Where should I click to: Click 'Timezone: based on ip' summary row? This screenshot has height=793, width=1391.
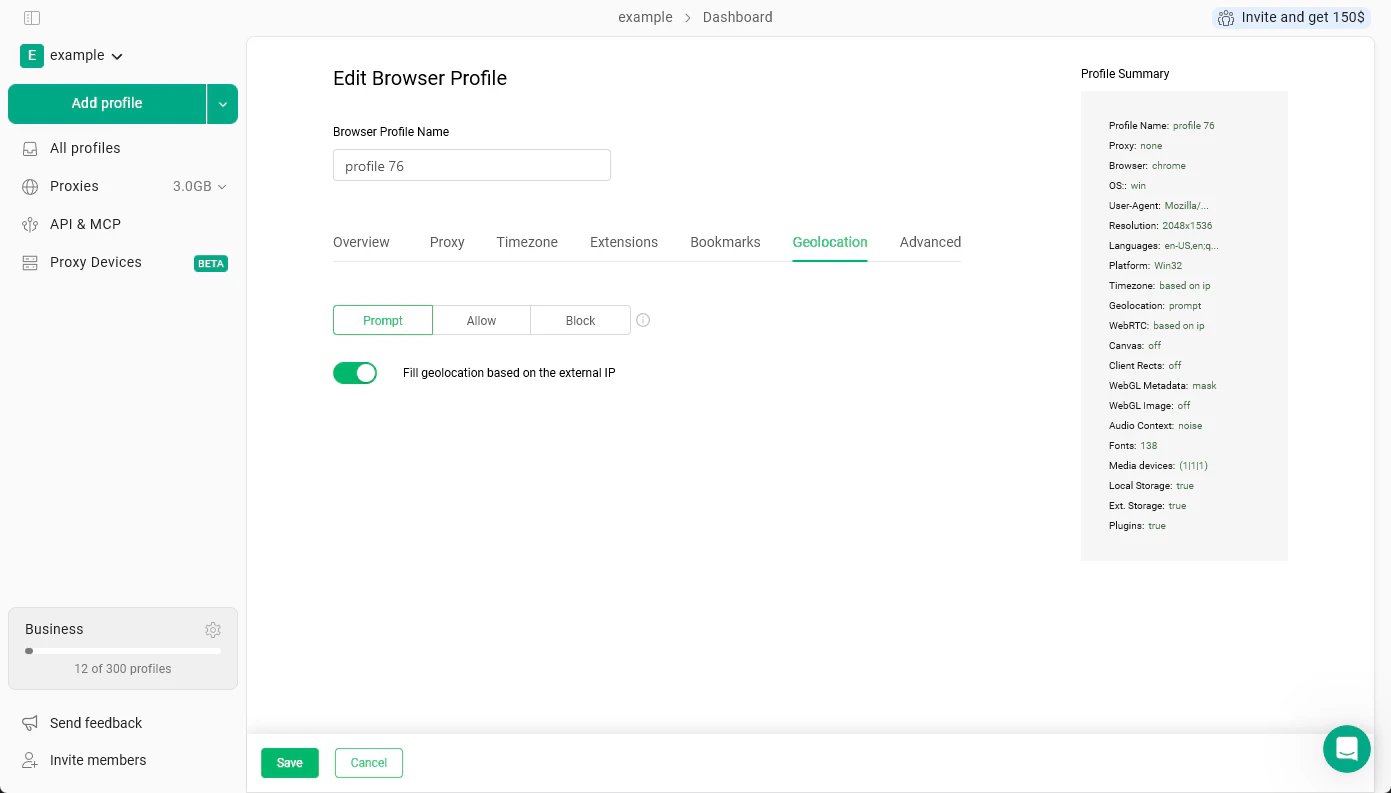click(x=1160, y=286)
